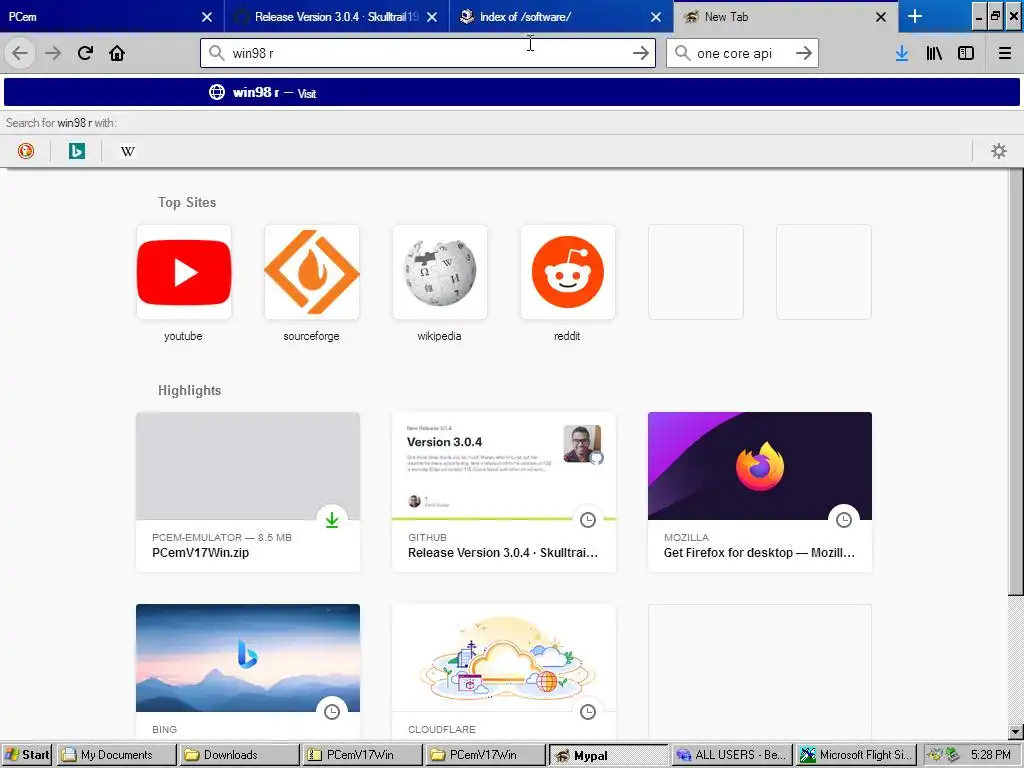
Task: Click the Go arrow in the address bar
Action: point(641,53)
